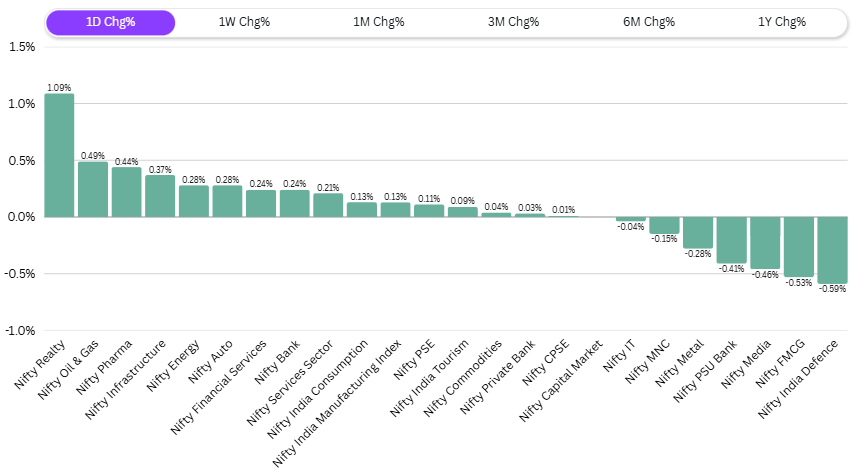Select the 1D Chg% tab
Screen dimensions: 852x473
[x=110, y=23]
